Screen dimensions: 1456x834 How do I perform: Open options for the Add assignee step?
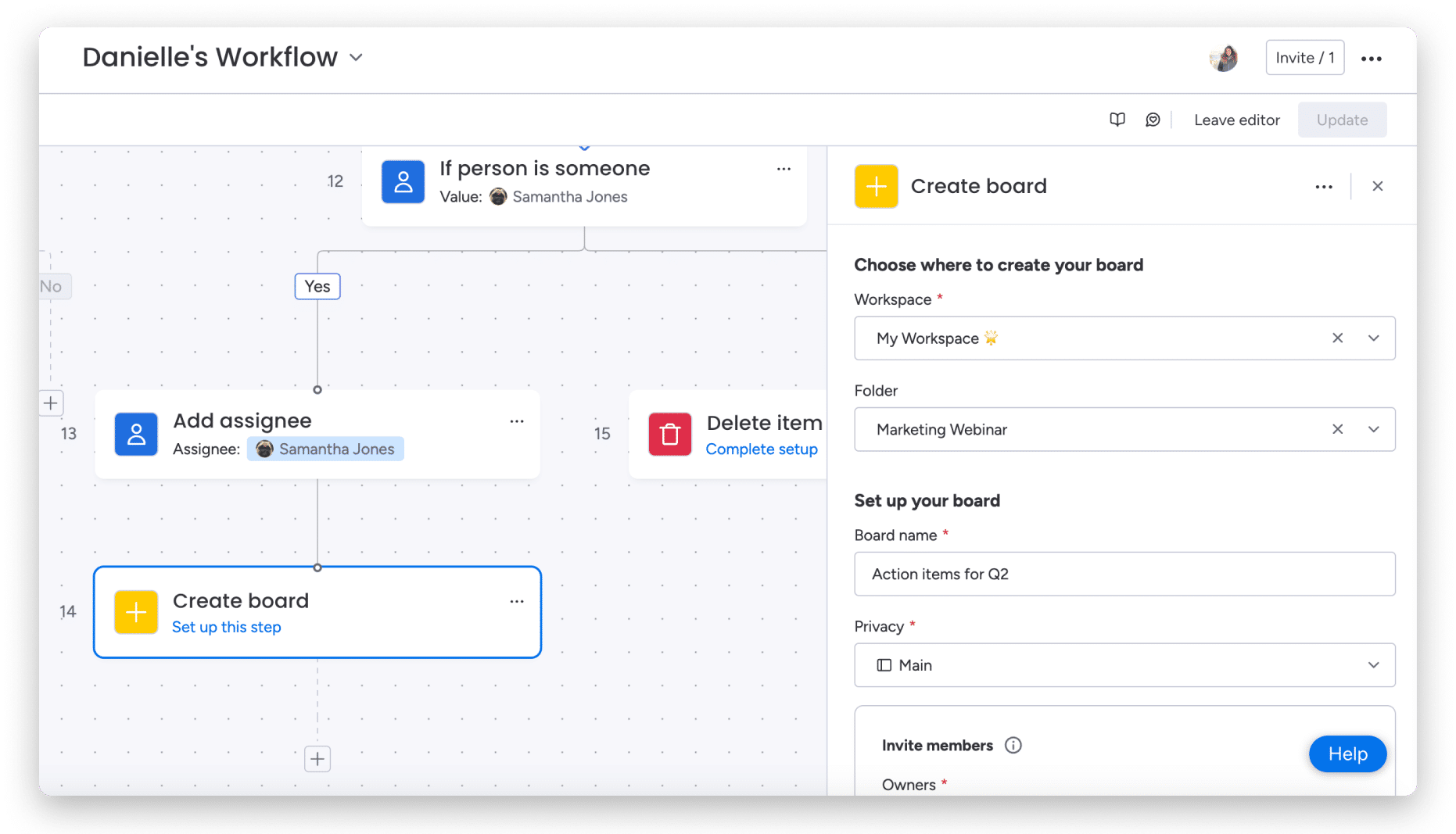[517, 421]
